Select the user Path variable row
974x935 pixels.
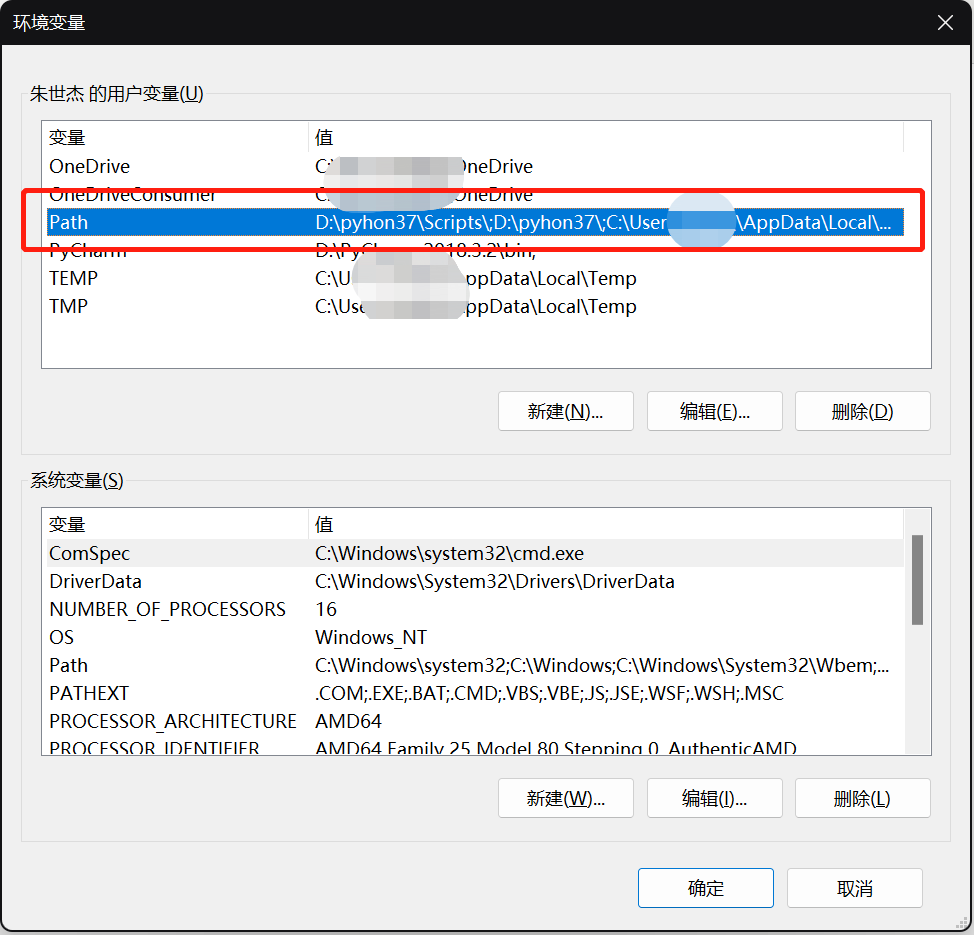[x=475, y=222]
